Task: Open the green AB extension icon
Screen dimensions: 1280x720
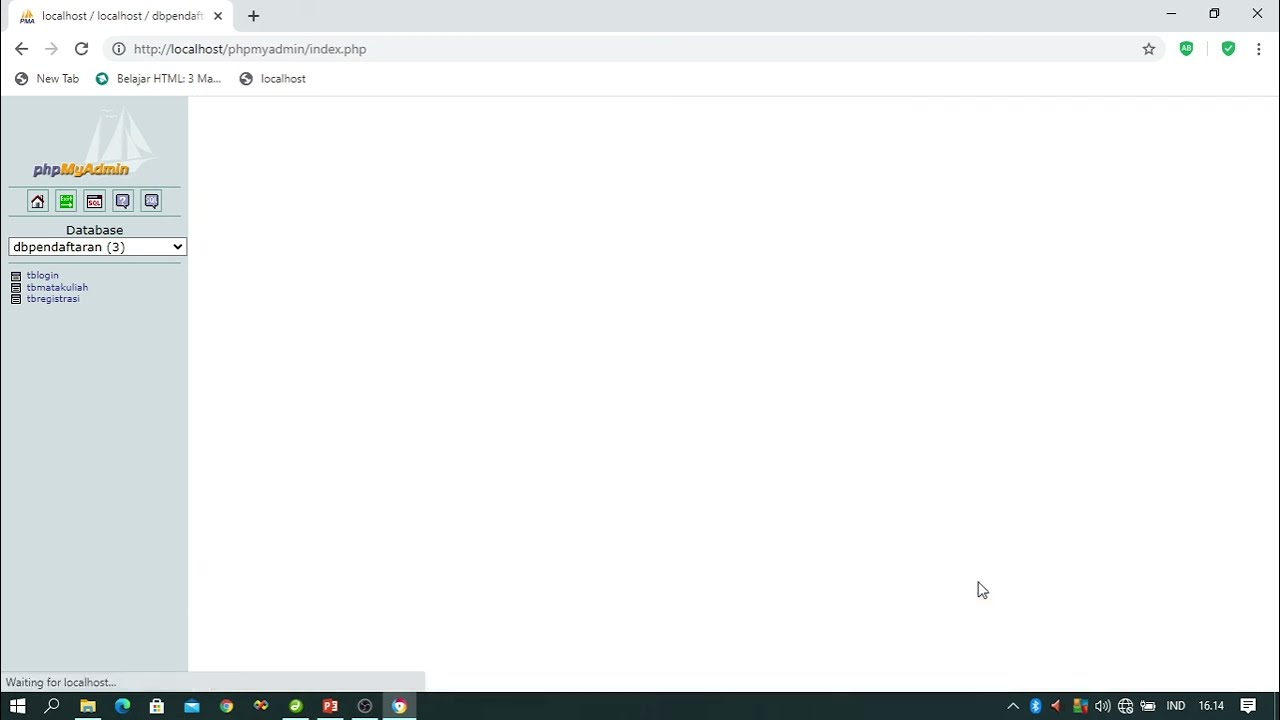Action: 1186,49
